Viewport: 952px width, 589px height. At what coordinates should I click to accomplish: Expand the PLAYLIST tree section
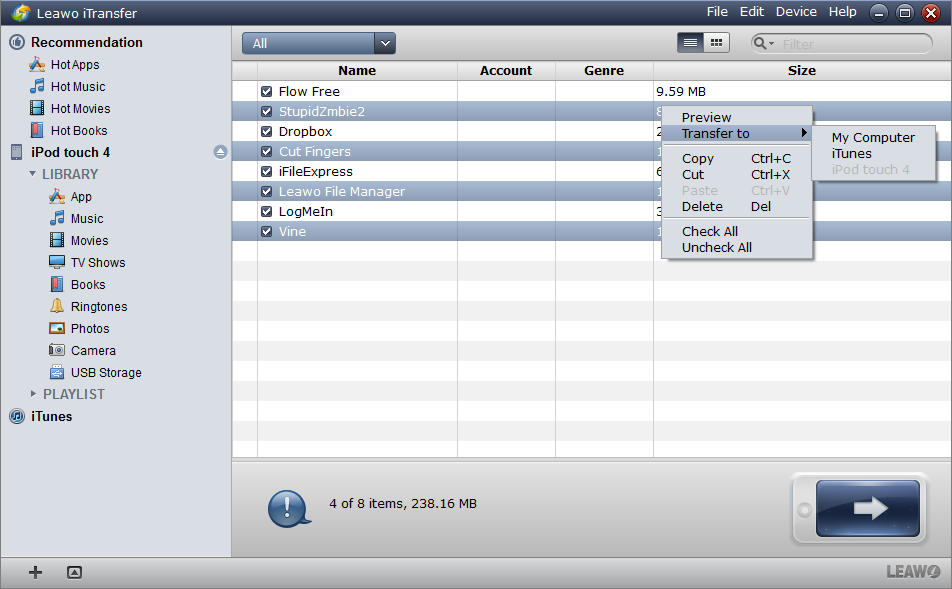click(33, 393)
